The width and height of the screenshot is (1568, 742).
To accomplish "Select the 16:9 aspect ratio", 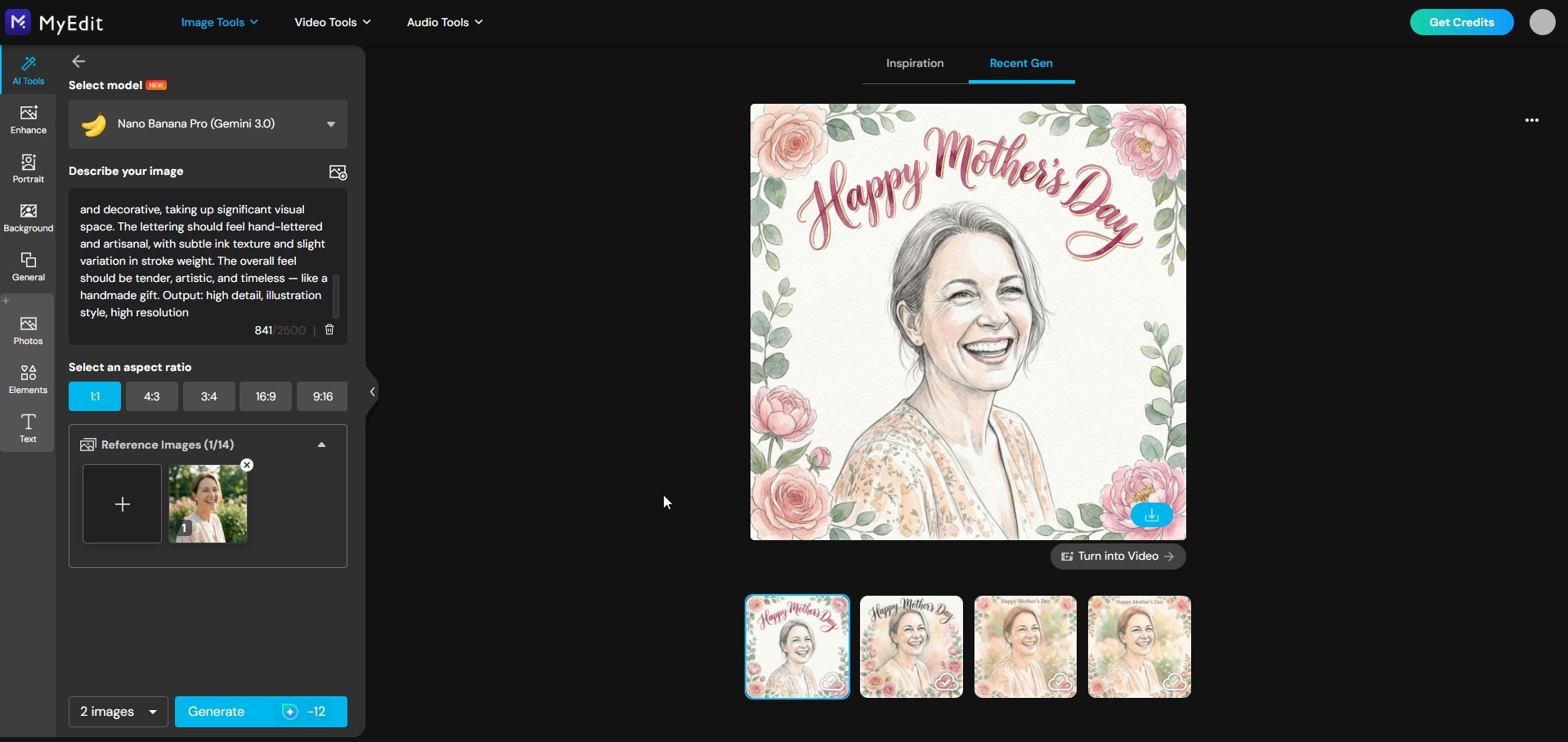I will point(265,396).
